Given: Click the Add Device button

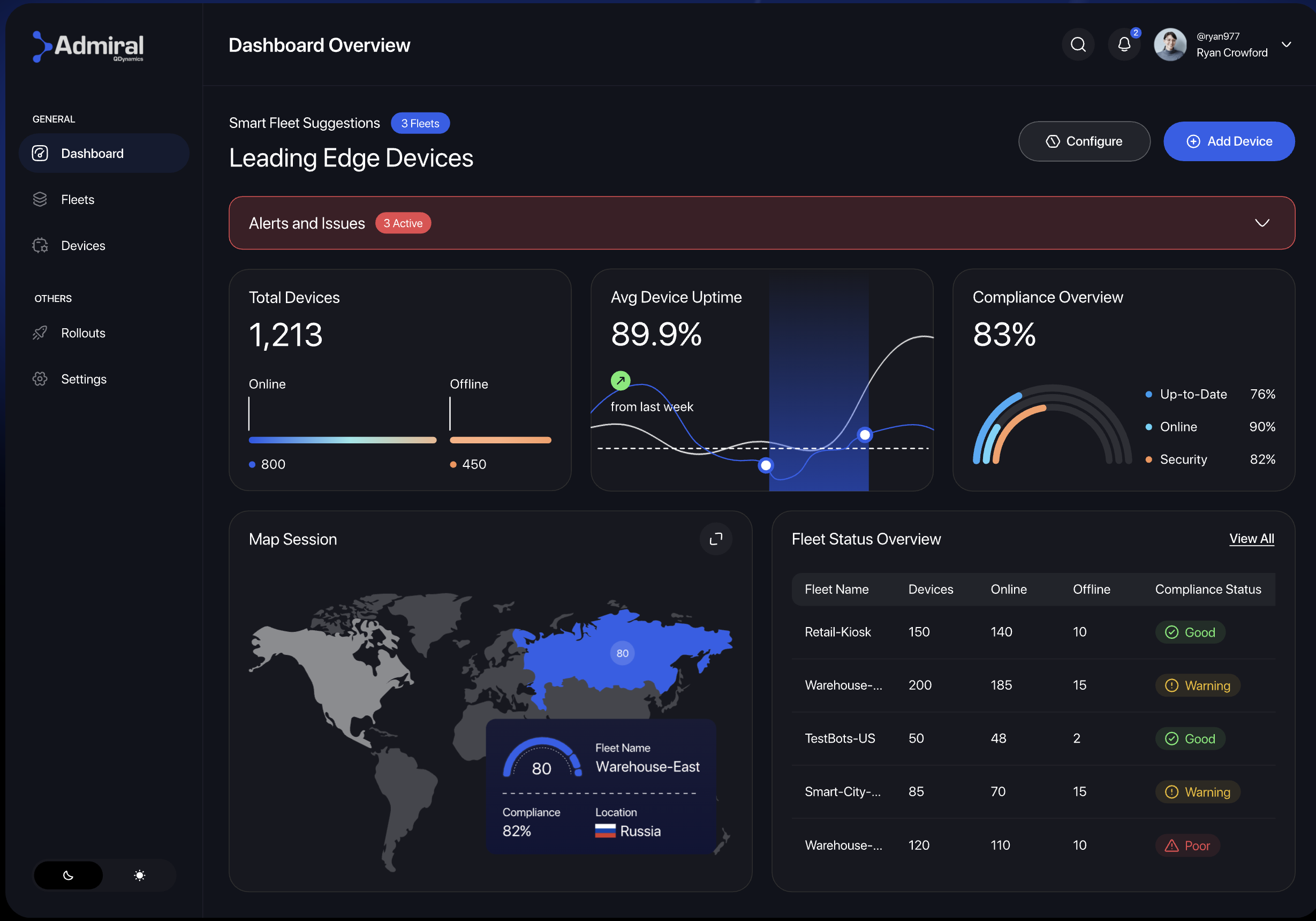Looking at the screenshot, I should (x=1229, y=141).
